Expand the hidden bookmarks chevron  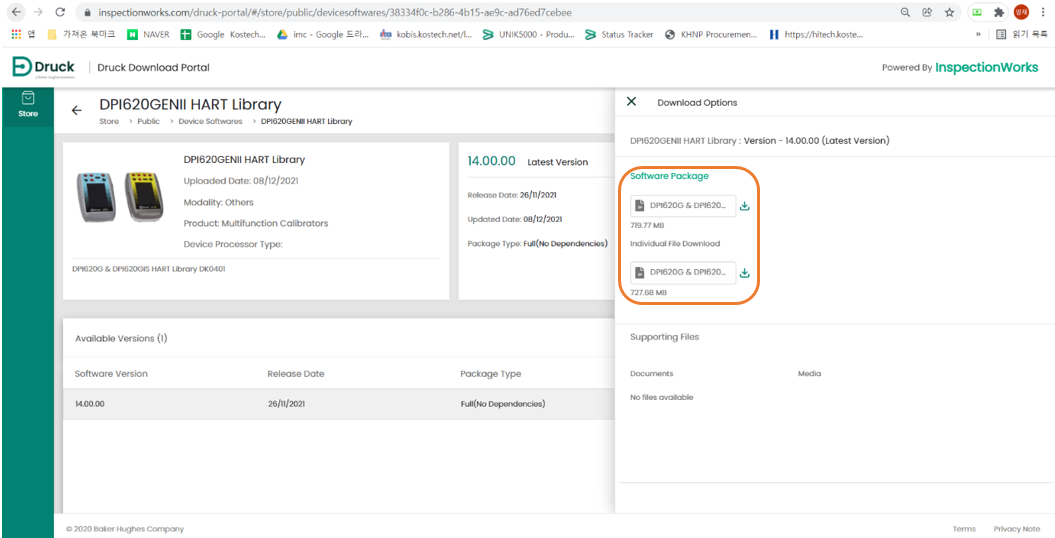coord(978,34)
